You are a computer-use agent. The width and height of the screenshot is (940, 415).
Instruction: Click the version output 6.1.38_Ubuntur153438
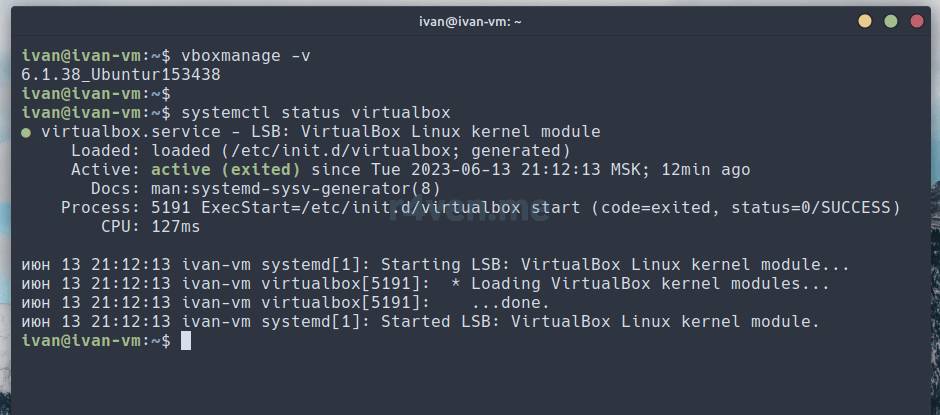(120, 74)
